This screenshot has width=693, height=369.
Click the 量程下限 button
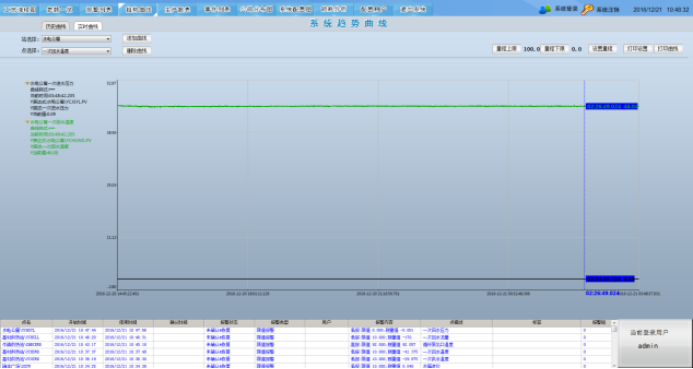(555, 49)
